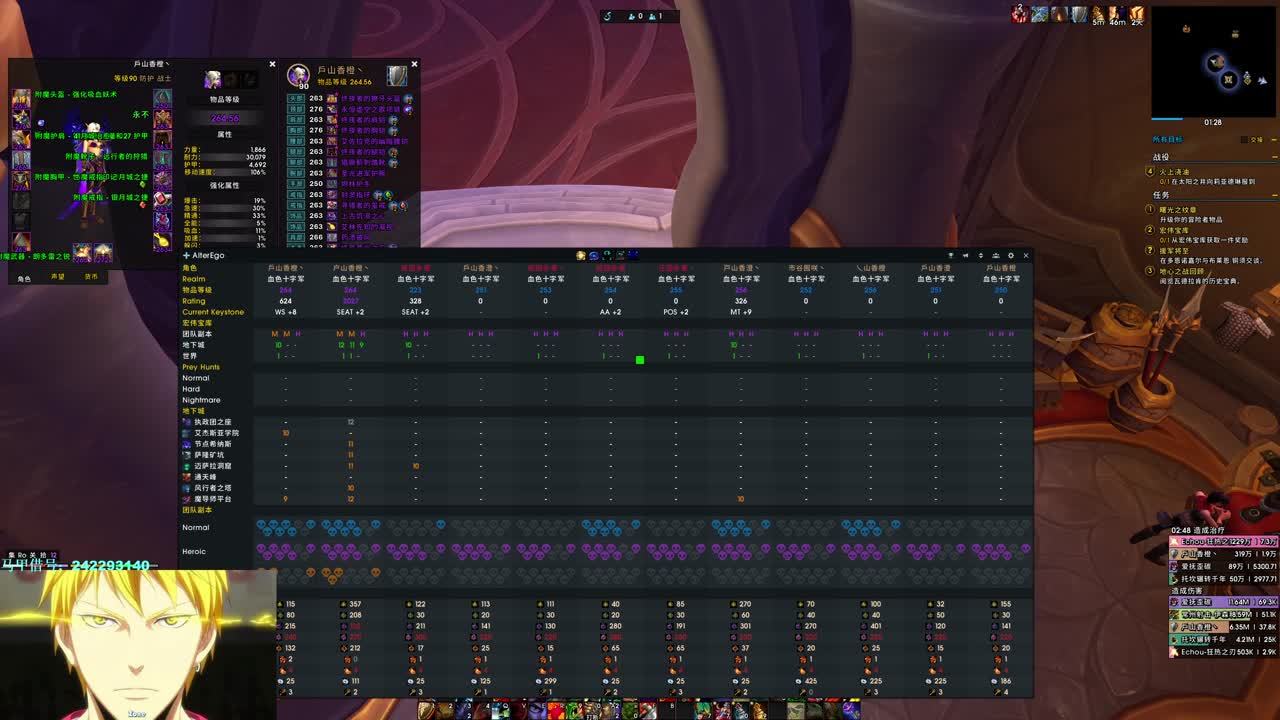Click the head slot item in character panel
This screenshot has width=1280, height=720.
point(21,97)
